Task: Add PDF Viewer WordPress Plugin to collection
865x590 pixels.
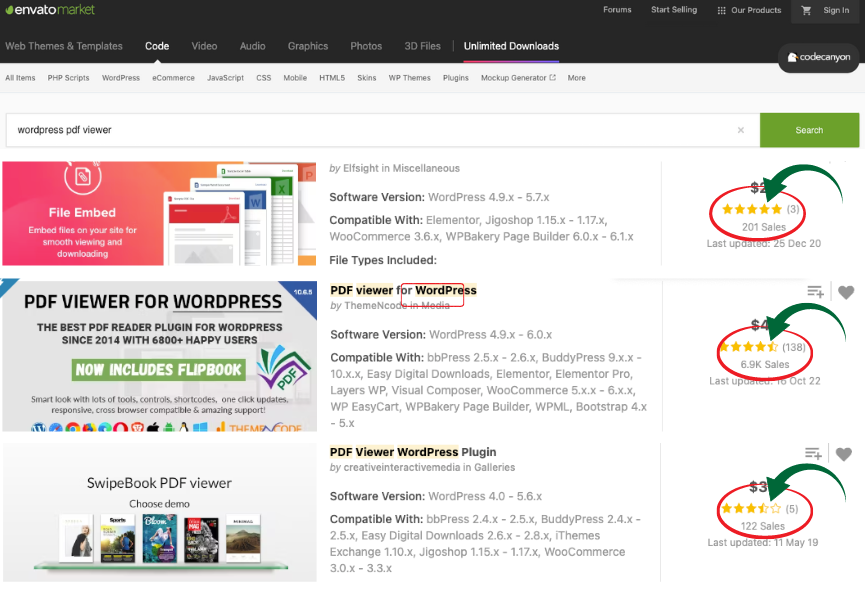Action: pos(813,454)
